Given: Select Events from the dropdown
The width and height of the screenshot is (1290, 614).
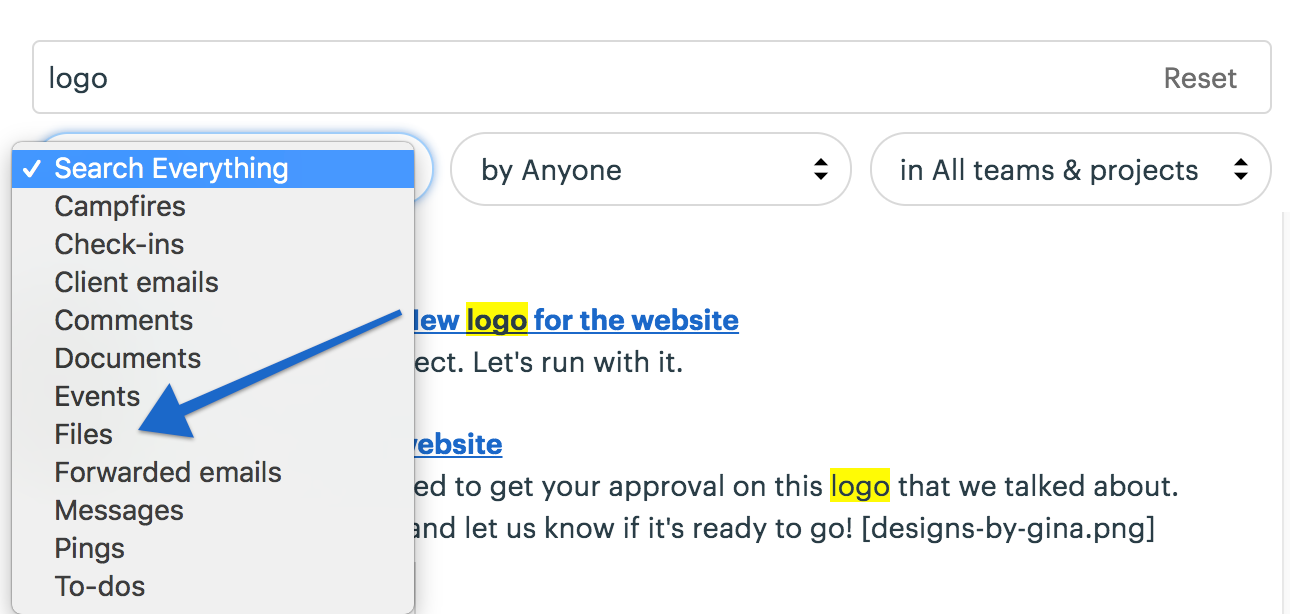Looking at the screenshot, I should pyautogui.click(x=97, y=396).
